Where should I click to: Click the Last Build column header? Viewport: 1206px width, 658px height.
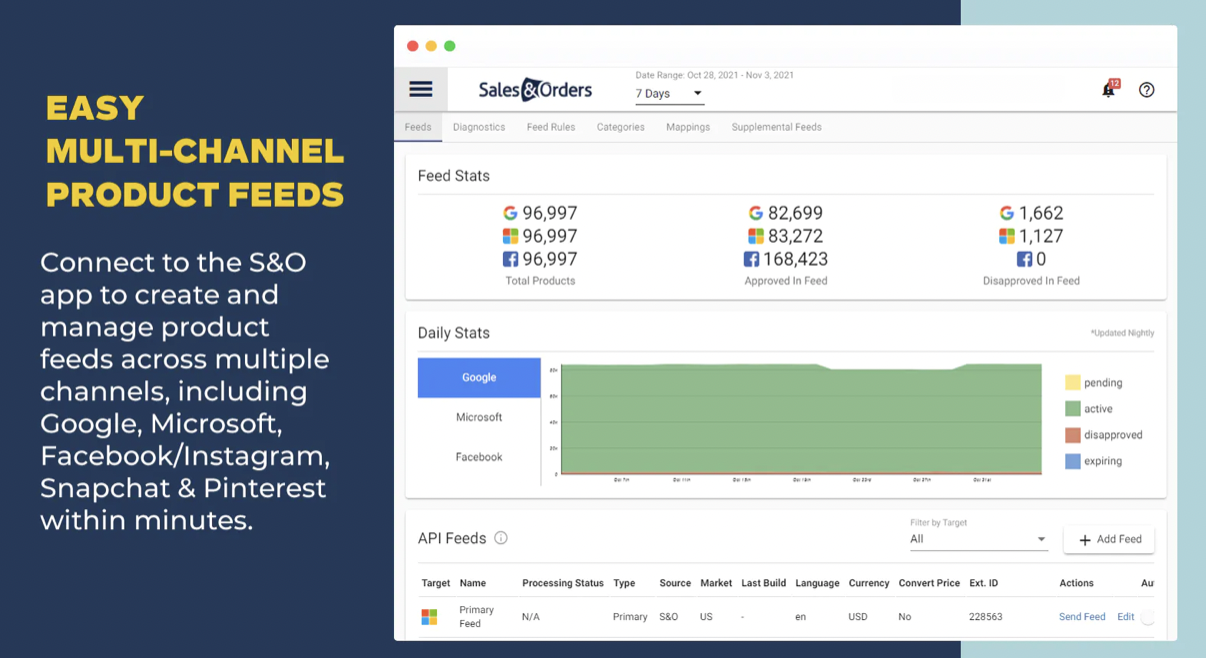(764, 583)
